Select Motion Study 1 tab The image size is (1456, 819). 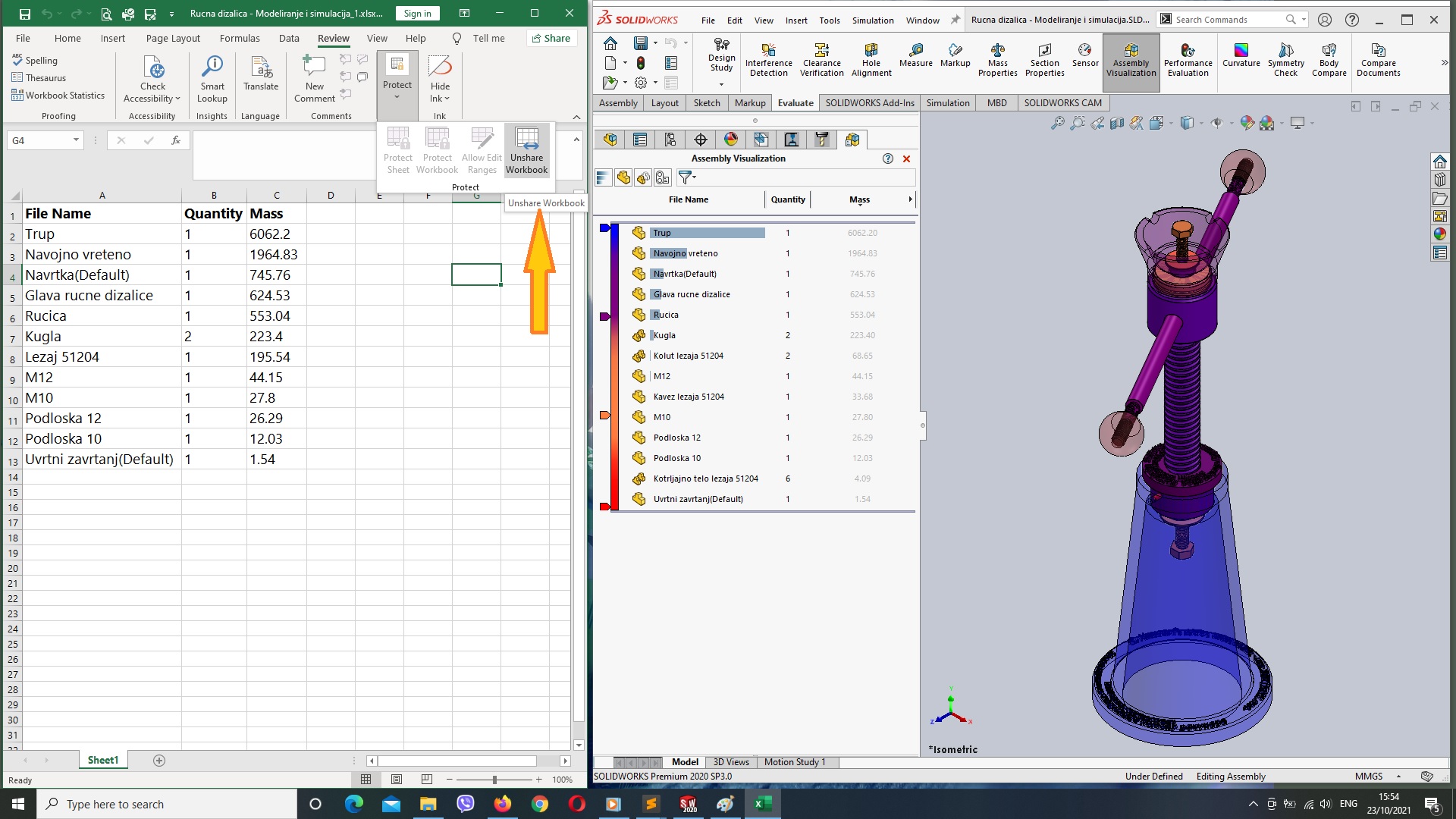pos(794,762)
